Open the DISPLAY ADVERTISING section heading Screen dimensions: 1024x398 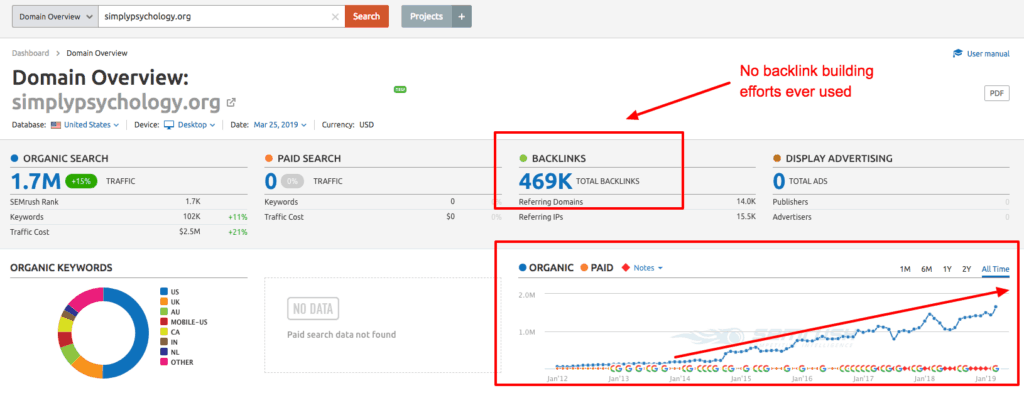click(839, 158)
